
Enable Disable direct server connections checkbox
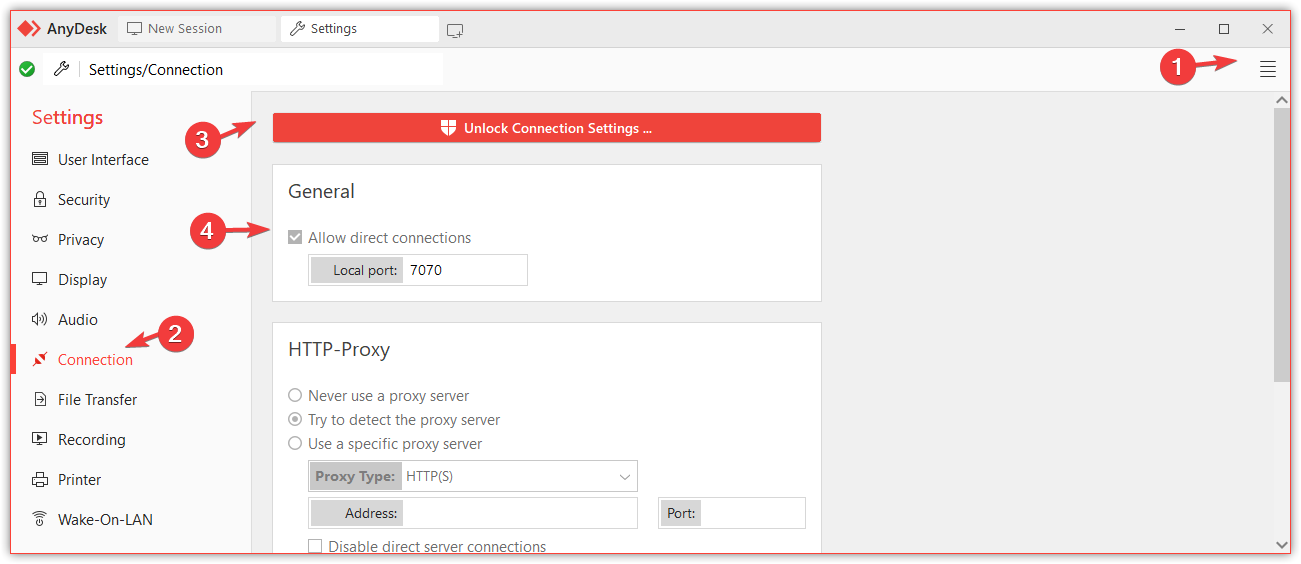[315, 547]
